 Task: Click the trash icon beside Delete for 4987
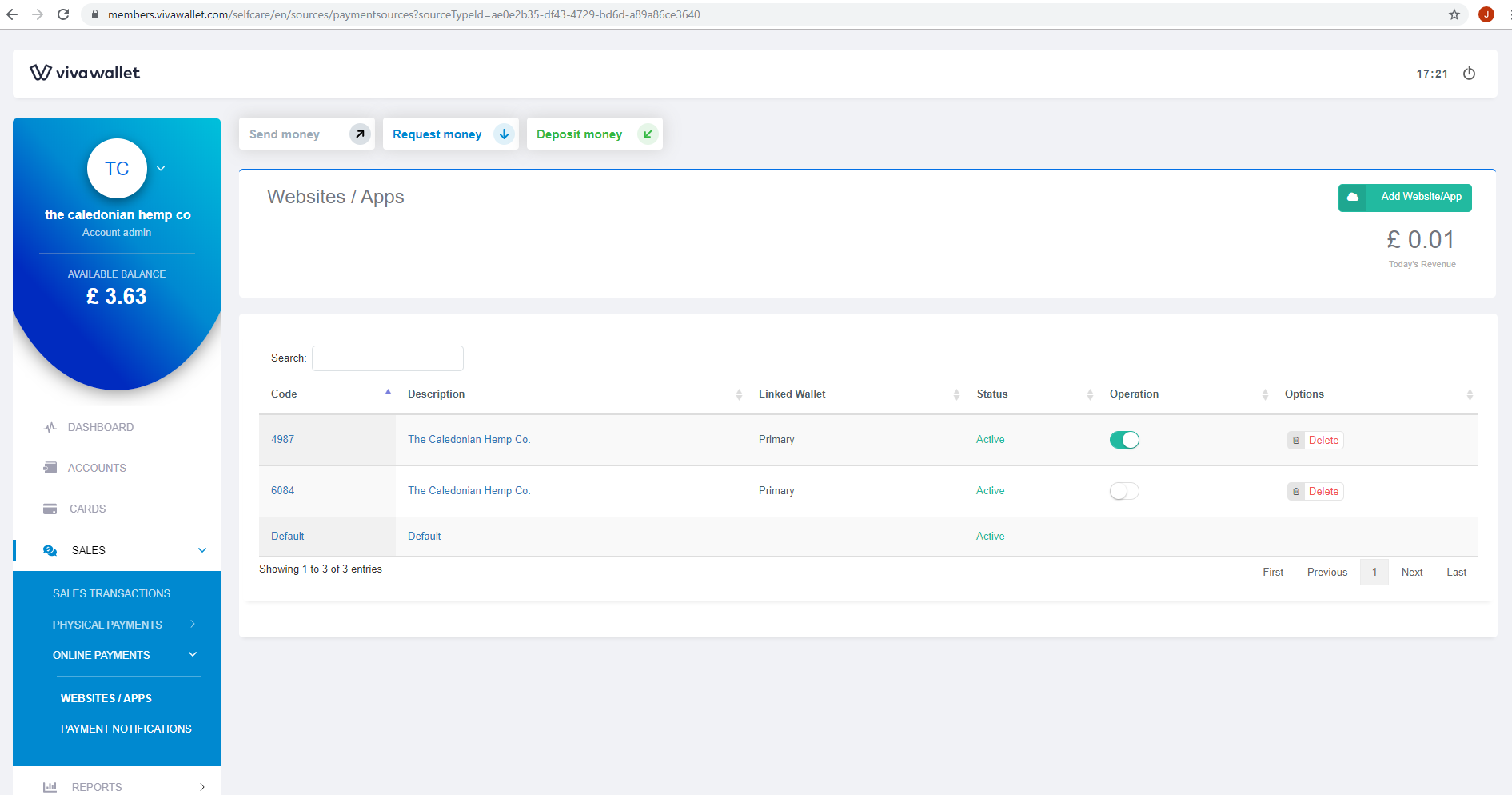[1296, 440]
